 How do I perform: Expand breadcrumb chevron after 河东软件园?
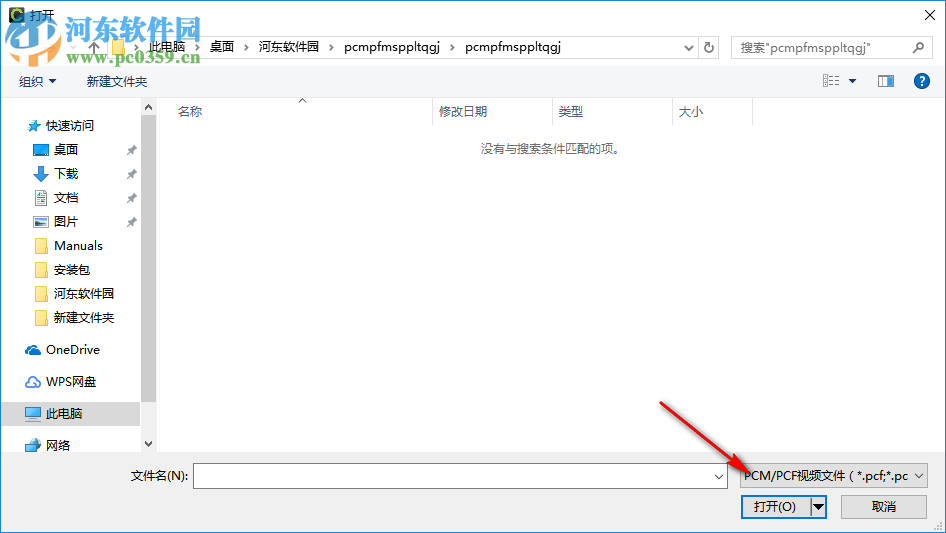tap(331, 48)
